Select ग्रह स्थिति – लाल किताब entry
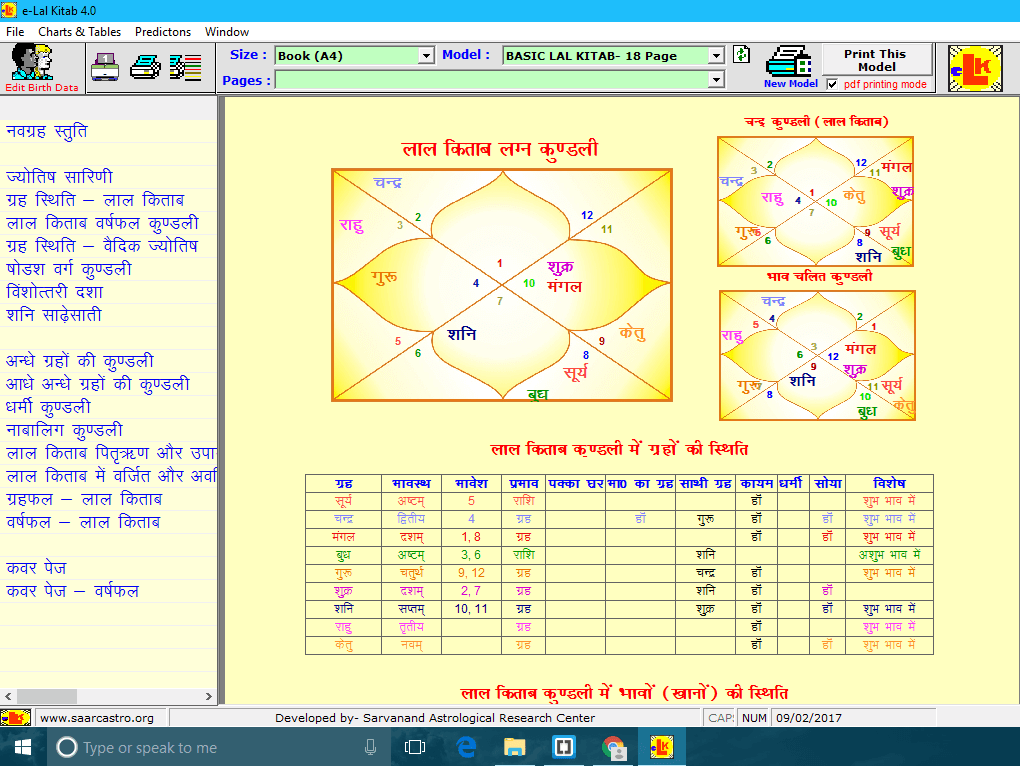The image size is (1020, 766). point(95,200)
